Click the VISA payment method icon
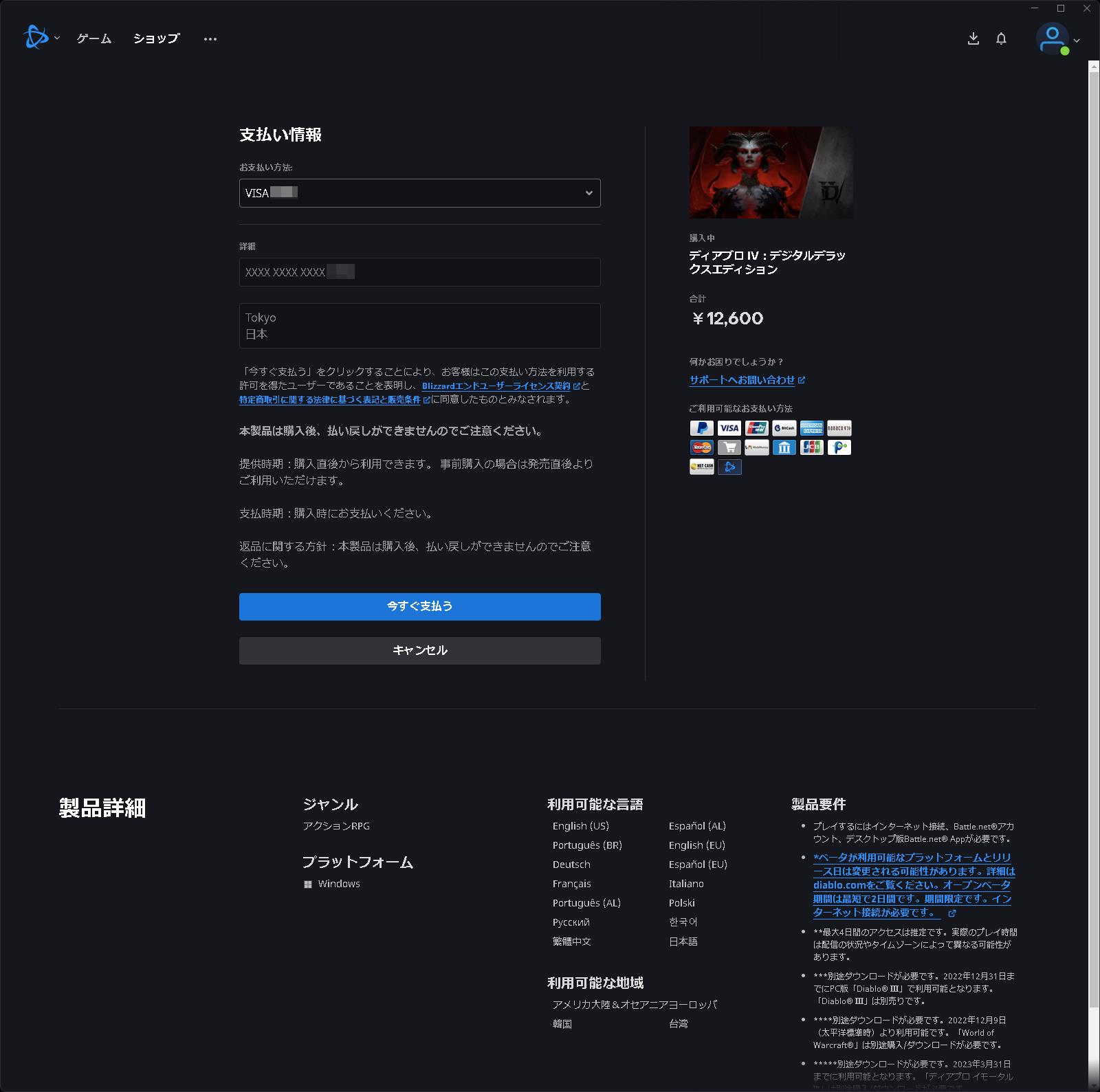The height and width of the screenshot is (1092, 1100). [x=729, y=428]
